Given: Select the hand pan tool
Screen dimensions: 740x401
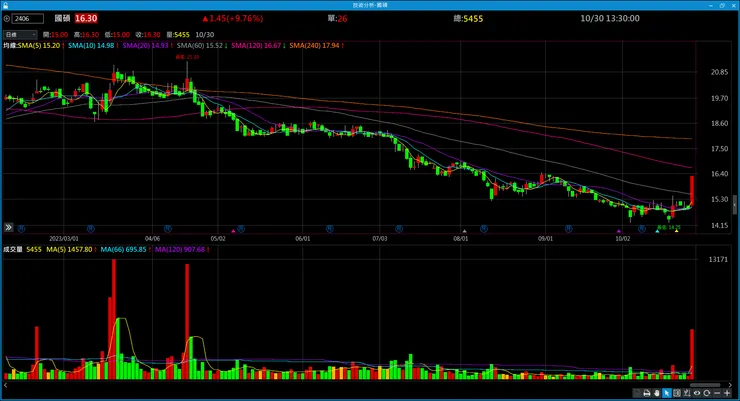Looking at the screenshot, I should (x=656, y=393).
